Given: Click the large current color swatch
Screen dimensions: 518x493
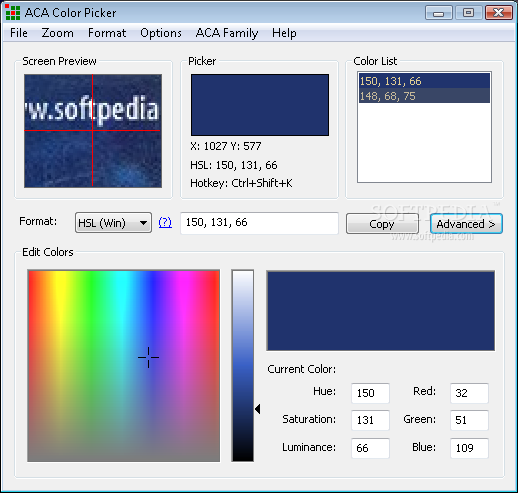Looking at the screenshot, I should click(380, 311).
